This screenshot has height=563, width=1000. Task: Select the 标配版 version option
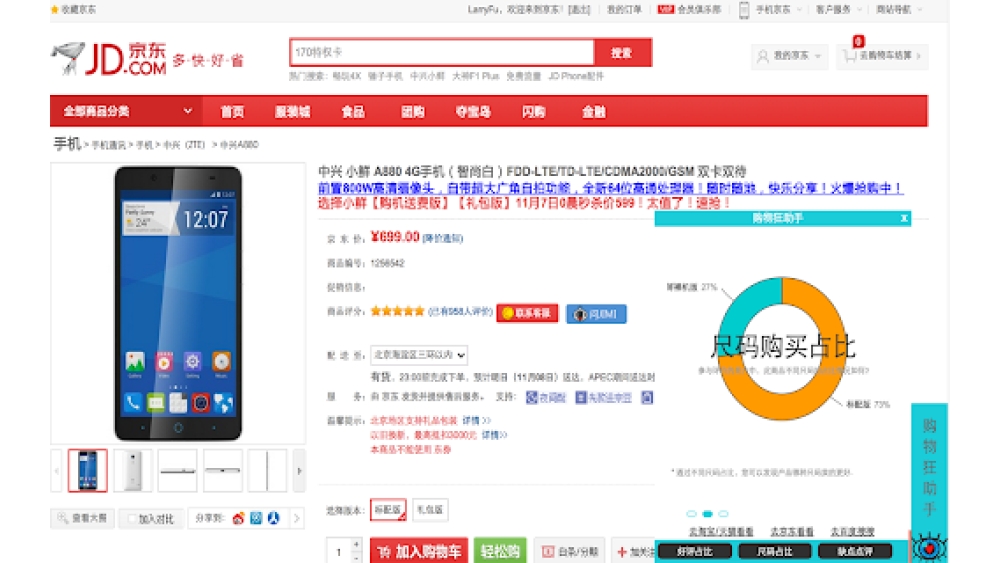tap(388, 509)
